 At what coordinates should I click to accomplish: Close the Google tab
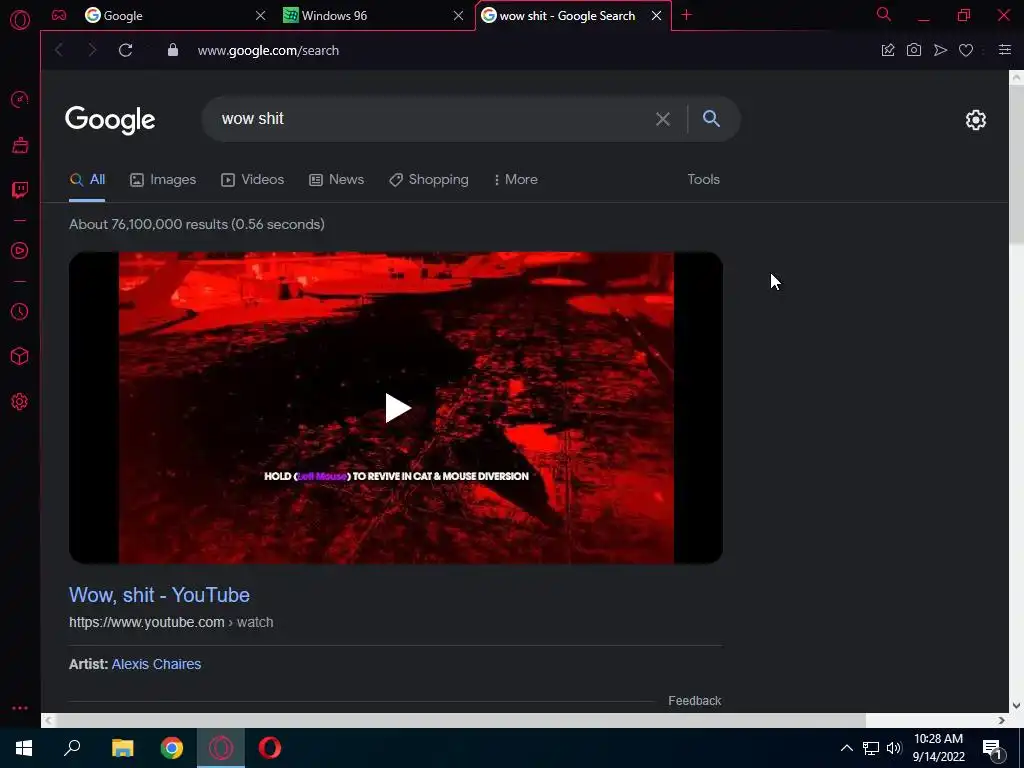point(260,15)
